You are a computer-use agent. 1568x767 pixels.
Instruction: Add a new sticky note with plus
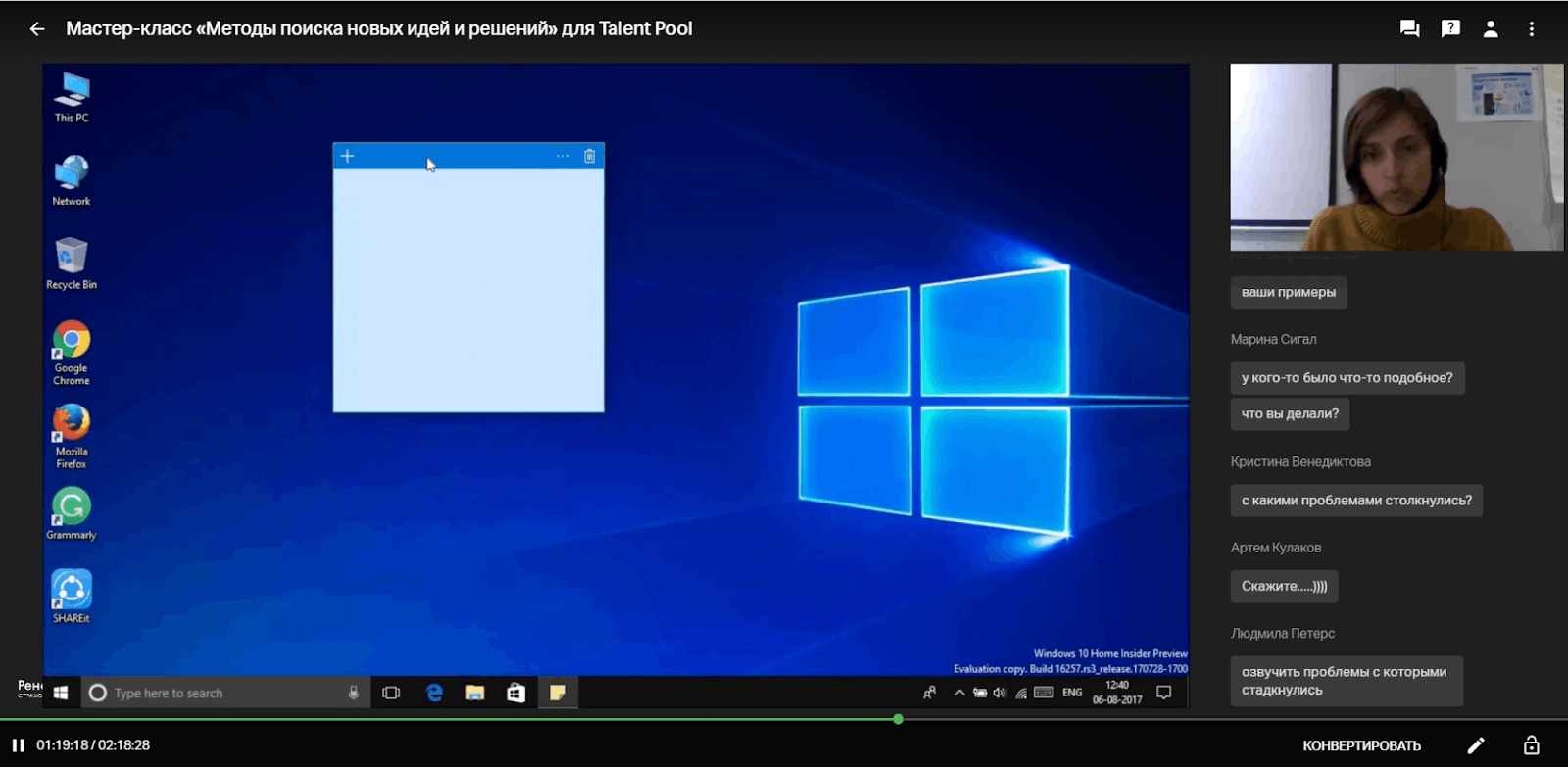click(x=347, y=156)
